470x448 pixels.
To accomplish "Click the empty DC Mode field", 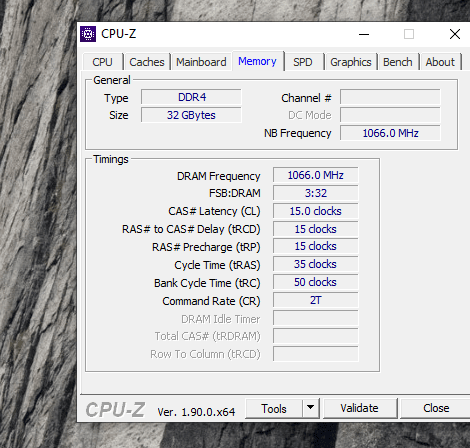I will [390, 115].
